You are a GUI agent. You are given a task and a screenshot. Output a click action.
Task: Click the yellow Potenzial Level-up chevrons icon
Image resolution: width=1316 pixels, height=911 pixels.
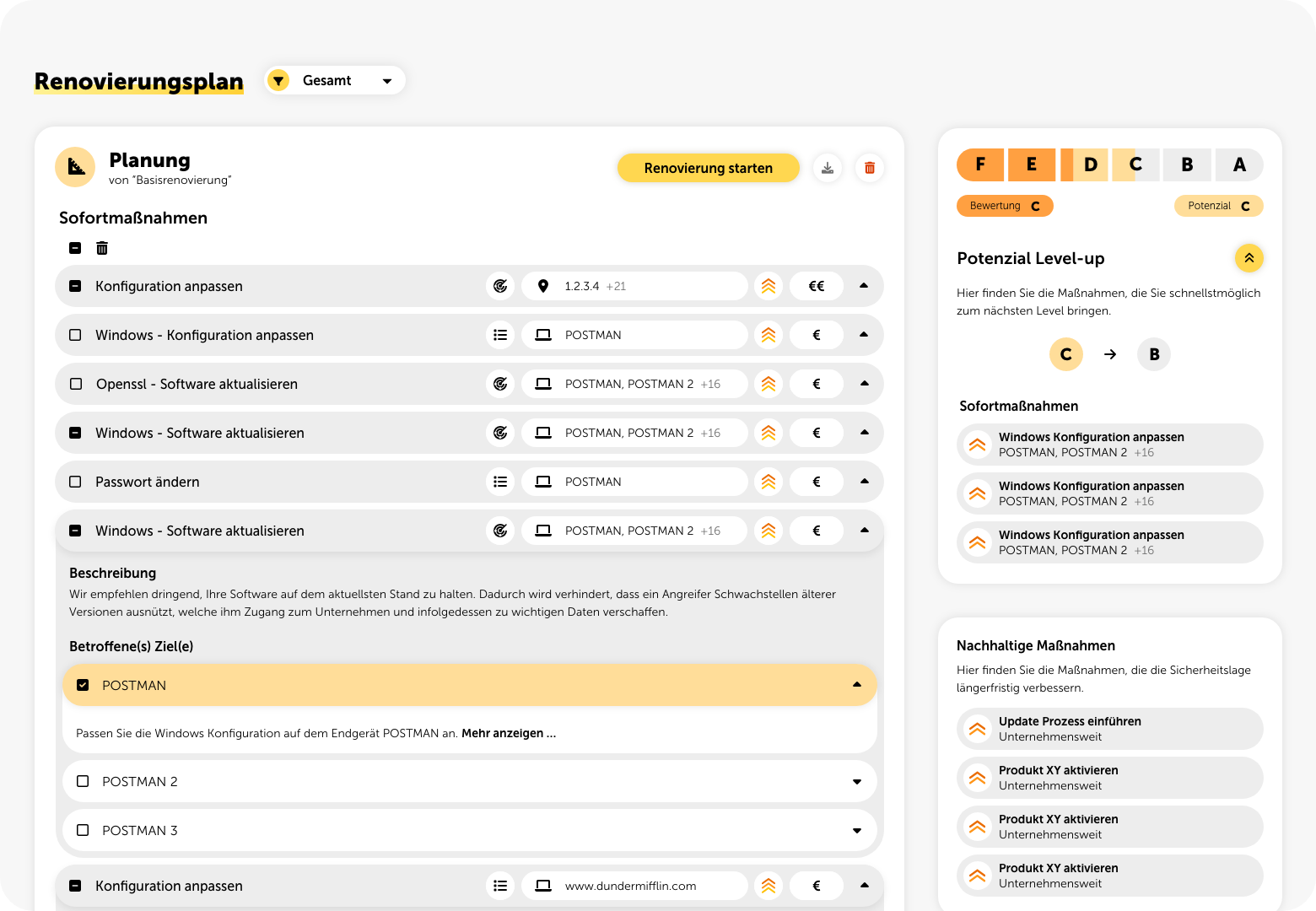pyautogui.click(x=1249, y=258)
